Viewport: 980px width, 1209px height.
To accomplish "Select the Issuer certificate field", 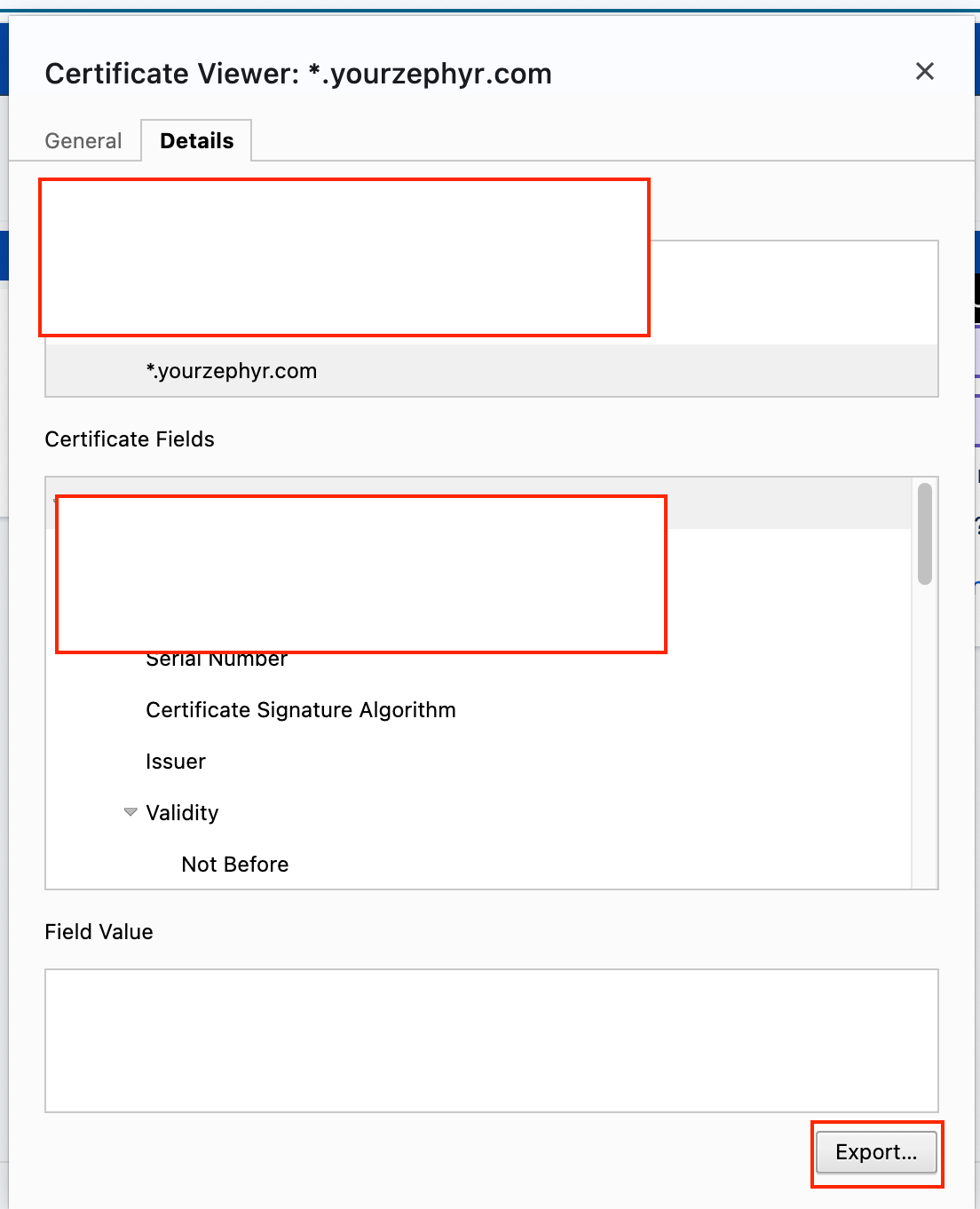I will (176, 762).
